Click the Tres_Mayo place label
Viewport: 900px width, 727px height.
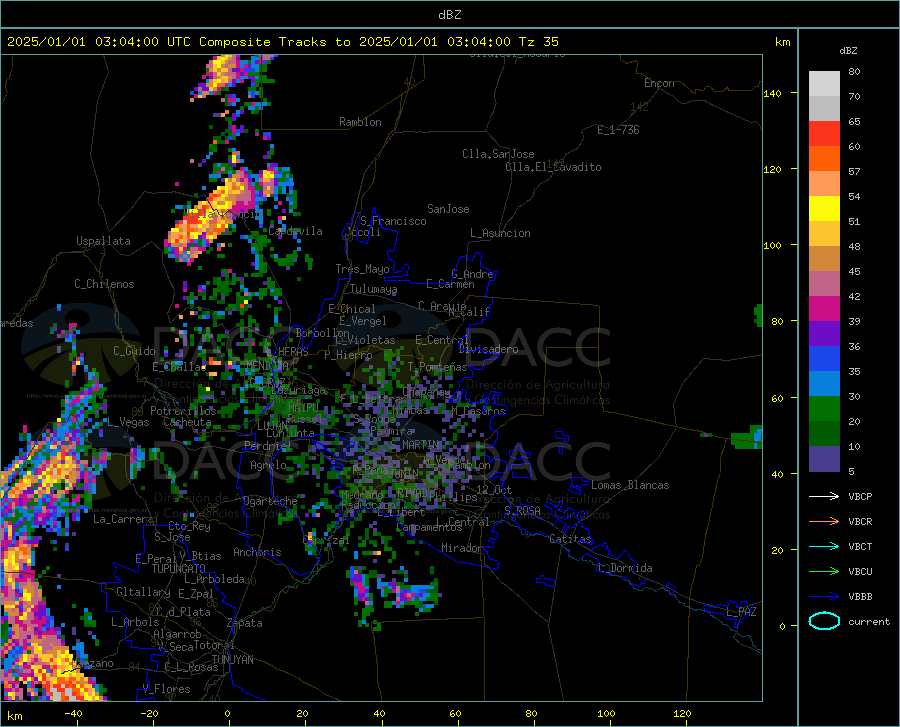pyautogui.click(x=362, y=269)
